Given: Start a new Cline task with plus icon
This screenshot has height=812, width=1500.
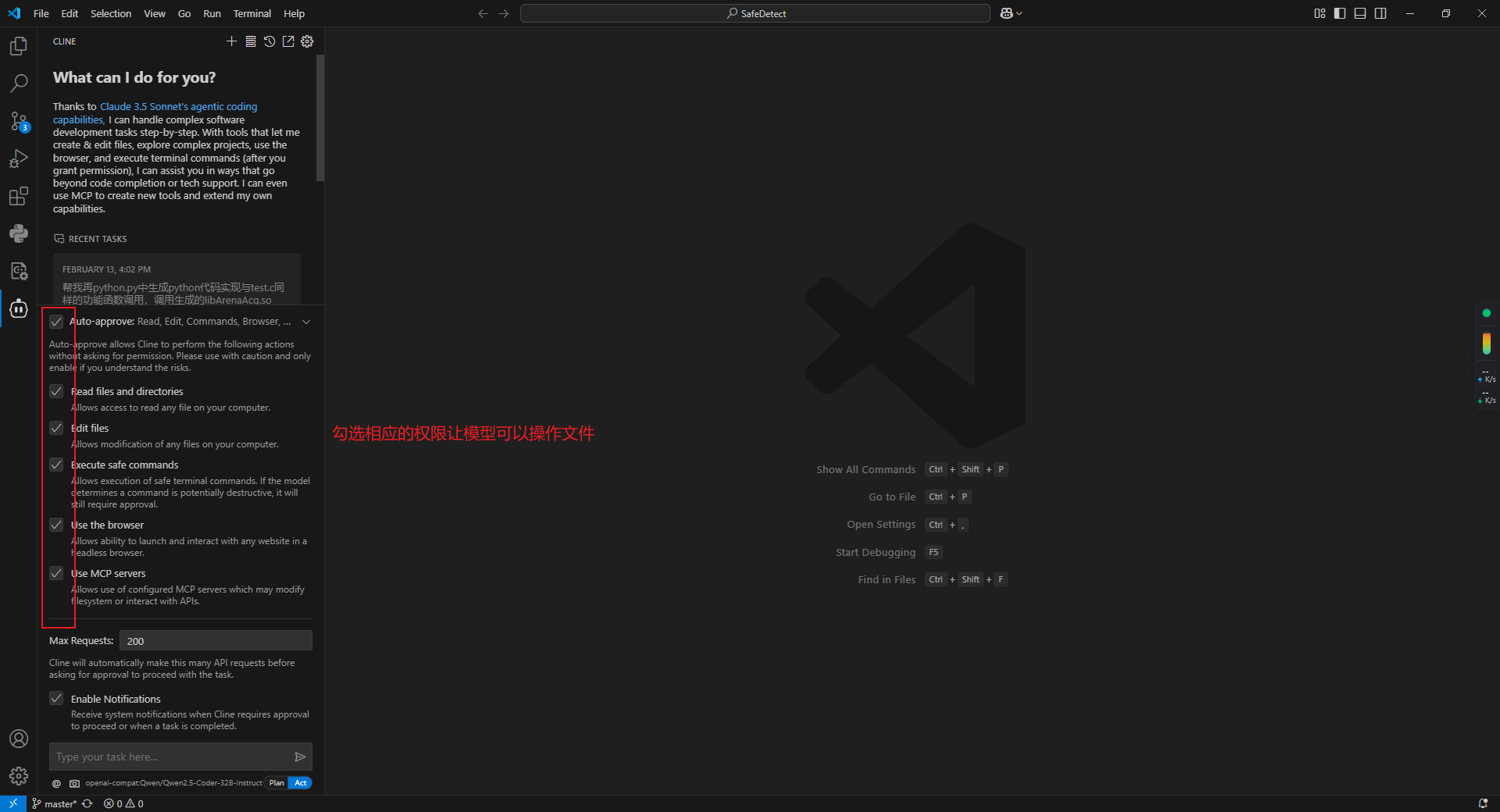Looking at the screenshot, I should tap(231, 41).
